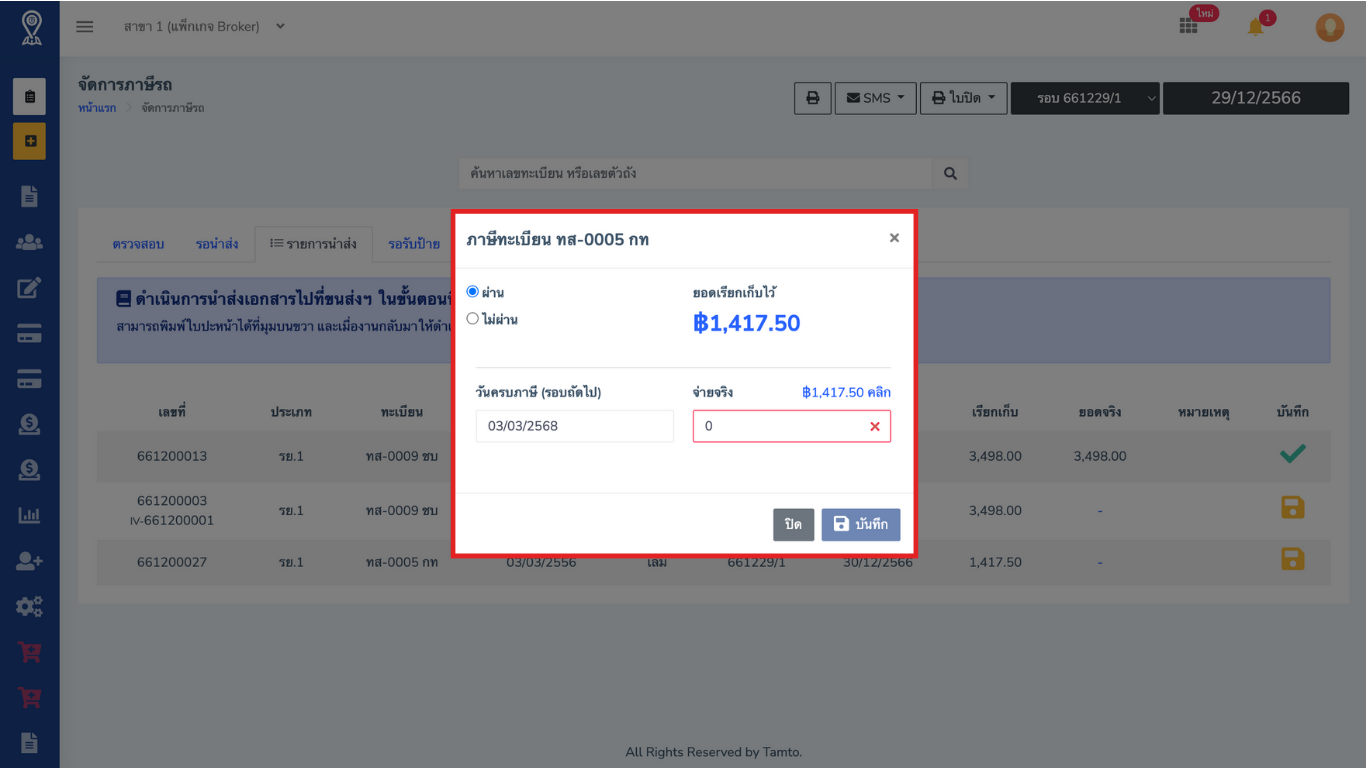1366x768 pixels.
Task: Click the 03/03/2556 date cell
Action: tap(541, 563)
